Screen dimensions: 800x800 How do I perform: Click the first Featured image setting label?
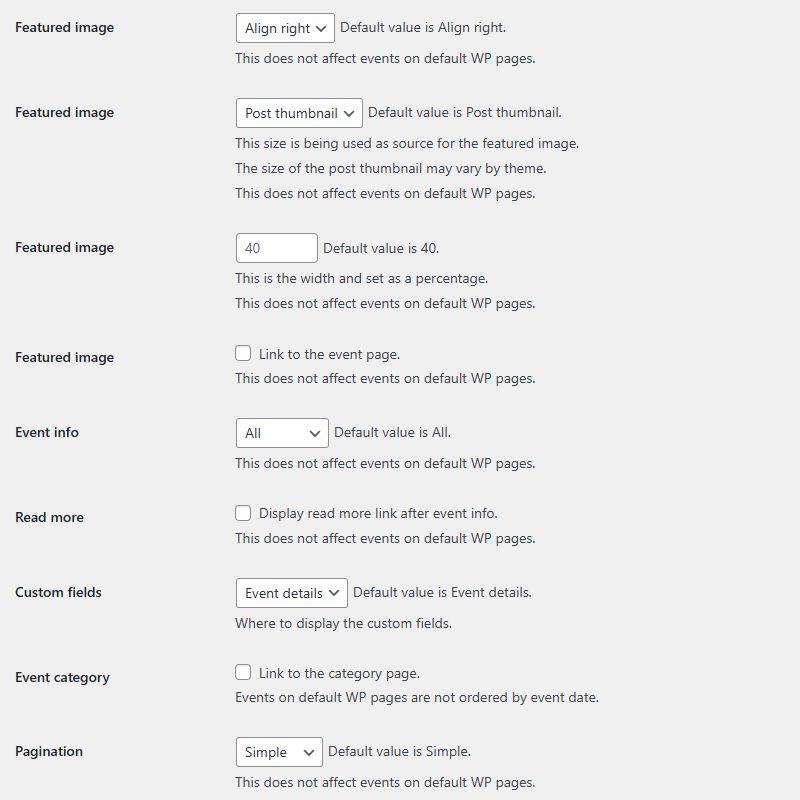[64, 27]
